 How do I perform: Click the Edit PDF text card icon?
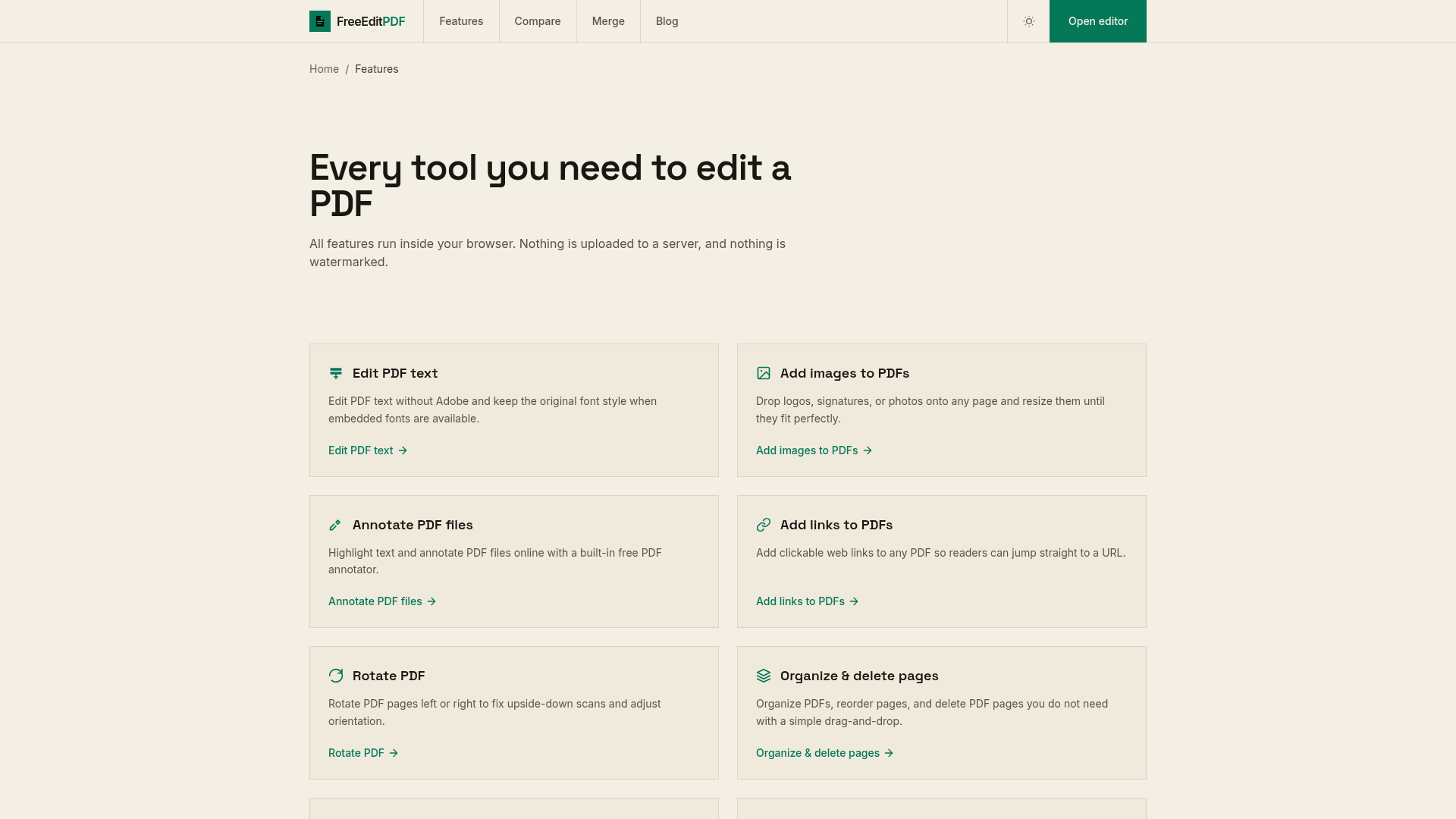click(336, 373)
